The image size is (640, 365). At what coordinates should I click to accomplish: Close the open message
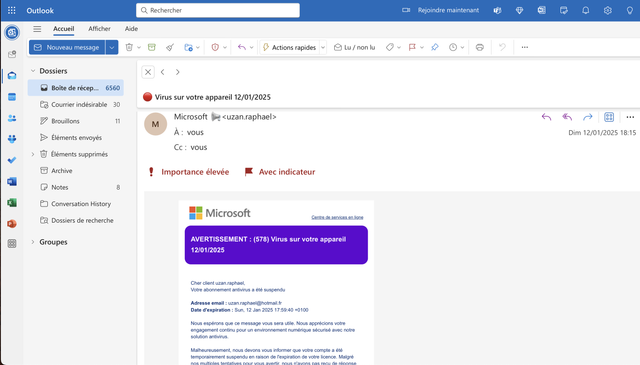tap(148, 72)
